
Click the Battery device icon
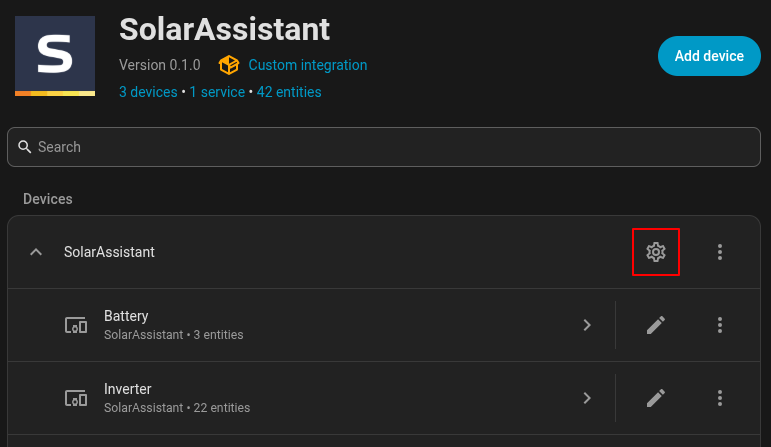pyautogui.click(x=76, y=325)
